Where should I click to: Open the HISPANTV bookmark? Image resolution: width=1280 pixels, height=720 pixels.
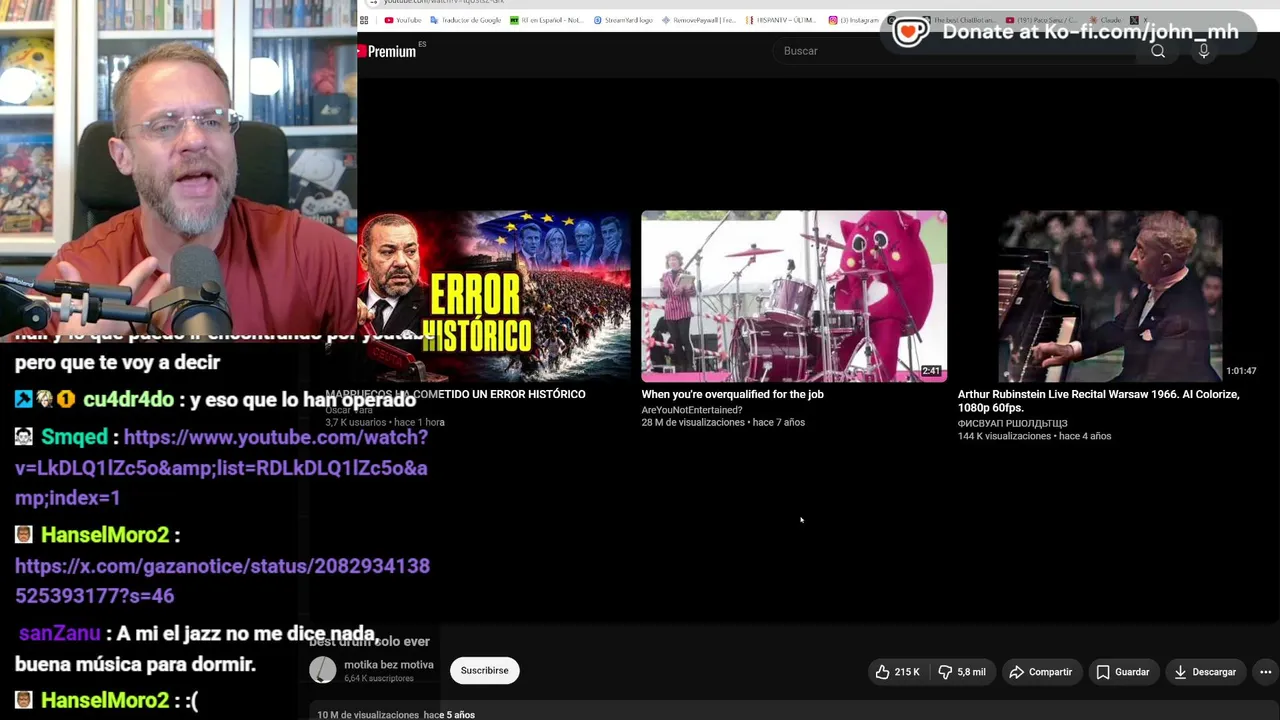click(x=781, y=20)
